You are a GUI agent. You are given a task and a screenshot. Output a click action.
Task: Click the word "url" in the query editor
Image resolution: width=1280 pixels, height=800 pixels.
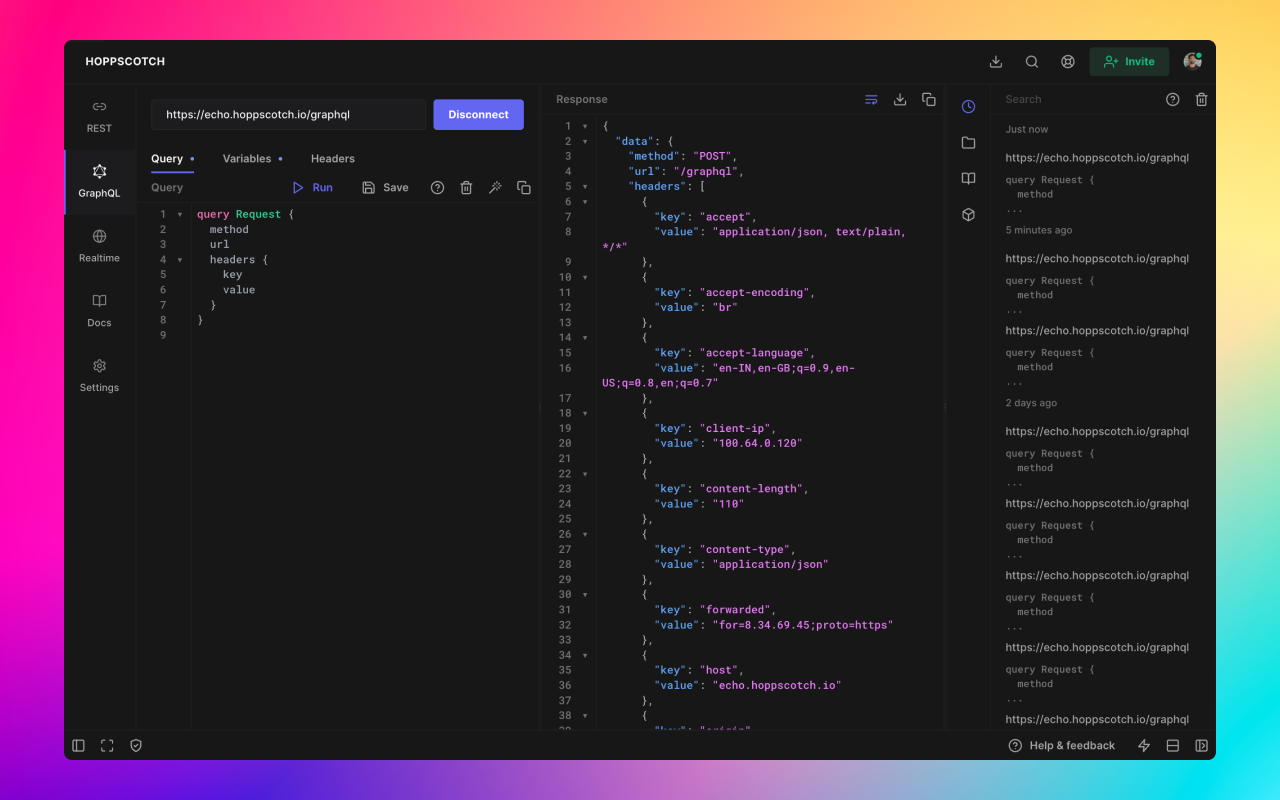(x=220, y=245)
